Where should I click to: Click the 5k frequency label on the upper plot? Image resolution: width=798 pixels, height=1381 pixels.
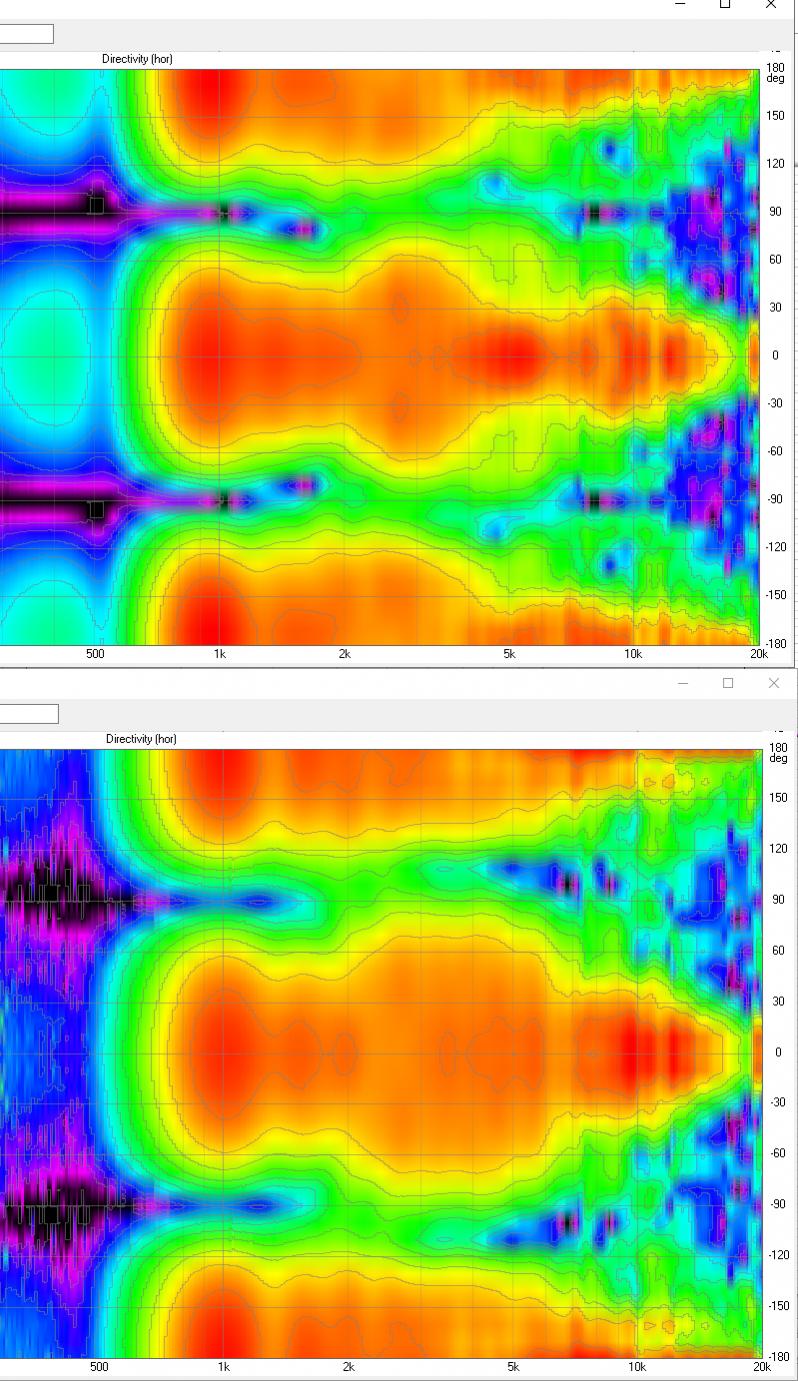(x=510, y=654)
